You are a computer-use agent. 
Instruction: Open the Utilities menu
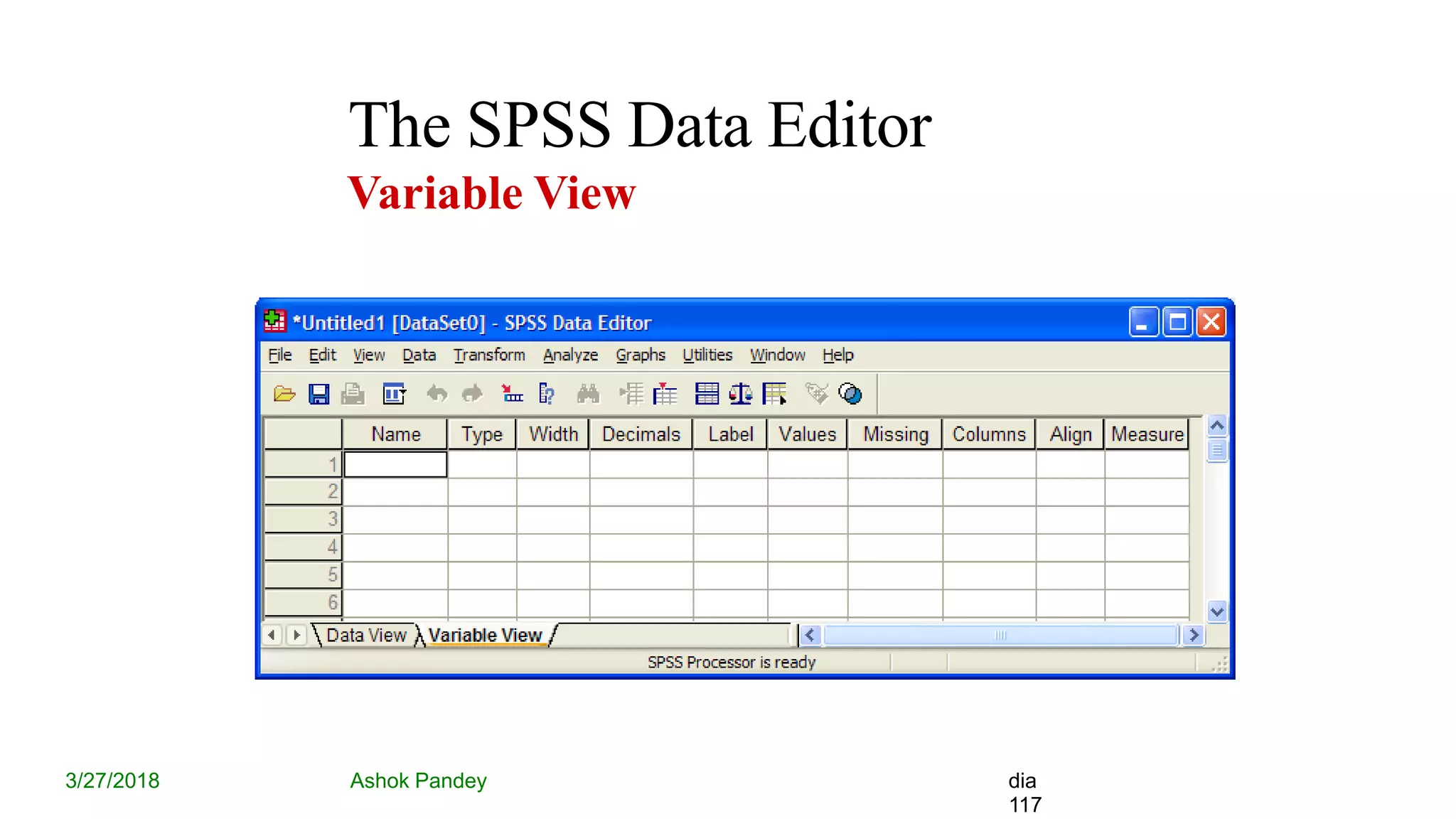point(707,355)
